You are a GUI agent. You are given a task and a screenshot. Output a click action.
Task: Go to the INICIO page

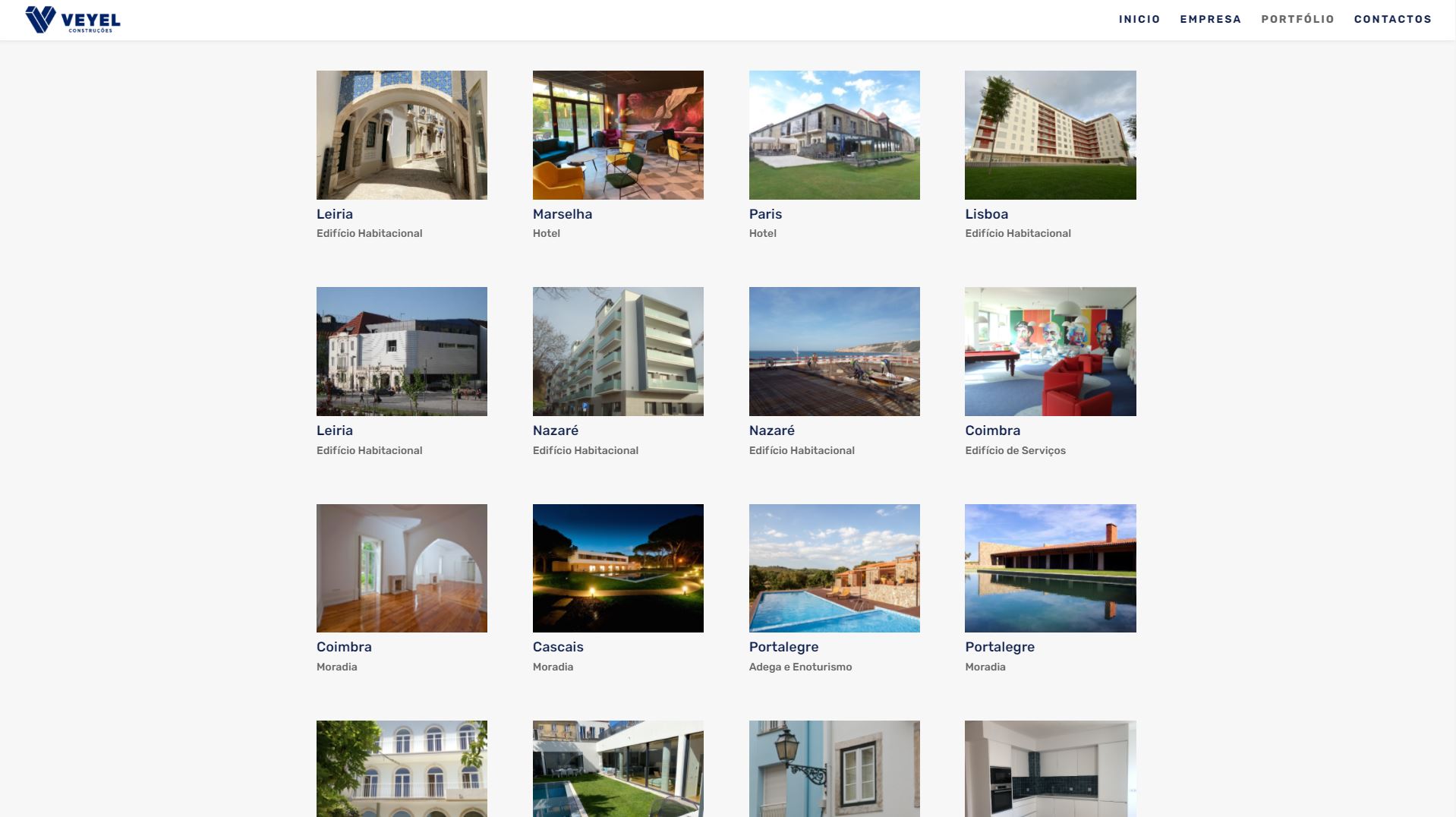click(x=1139, y=19)
